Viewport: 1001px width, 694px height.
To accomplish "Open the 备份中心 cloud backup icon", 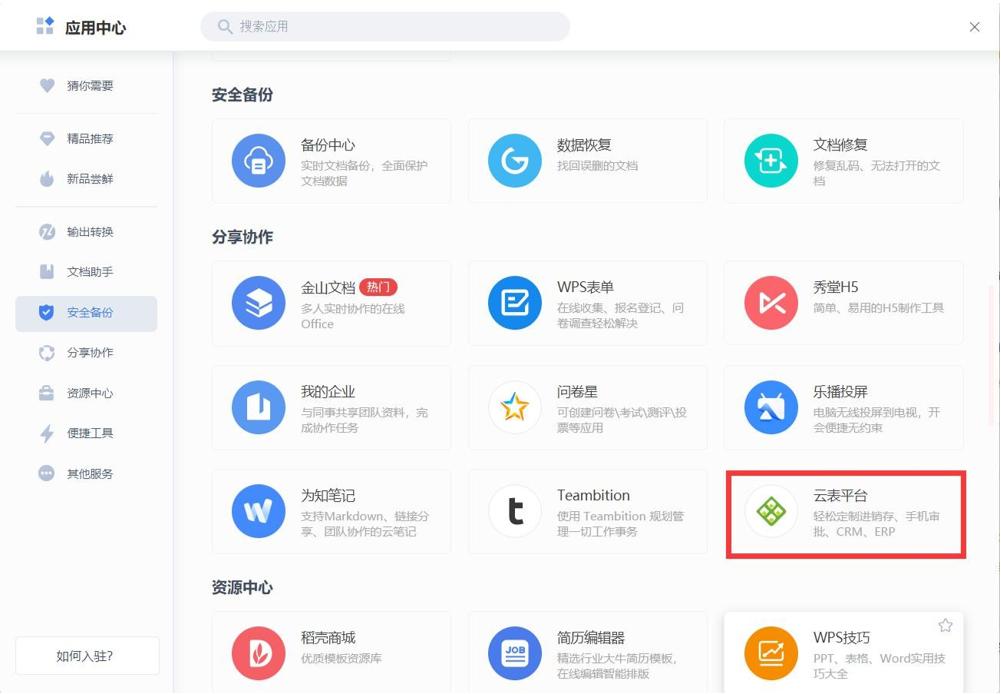I will (259, 161).
